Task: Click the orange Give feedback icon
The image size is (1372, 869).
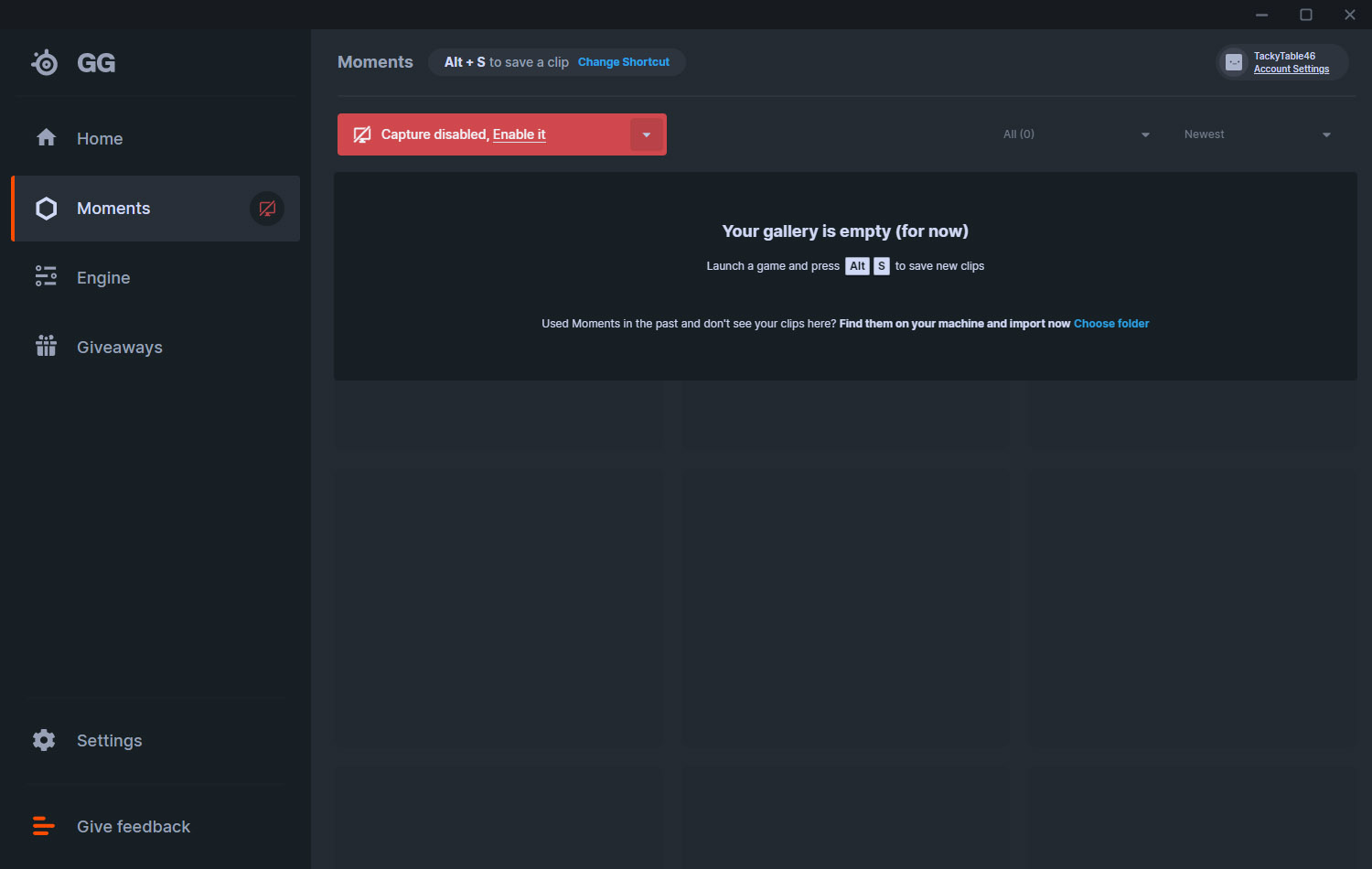Action: pyautogui.click(x=43, y=826)
